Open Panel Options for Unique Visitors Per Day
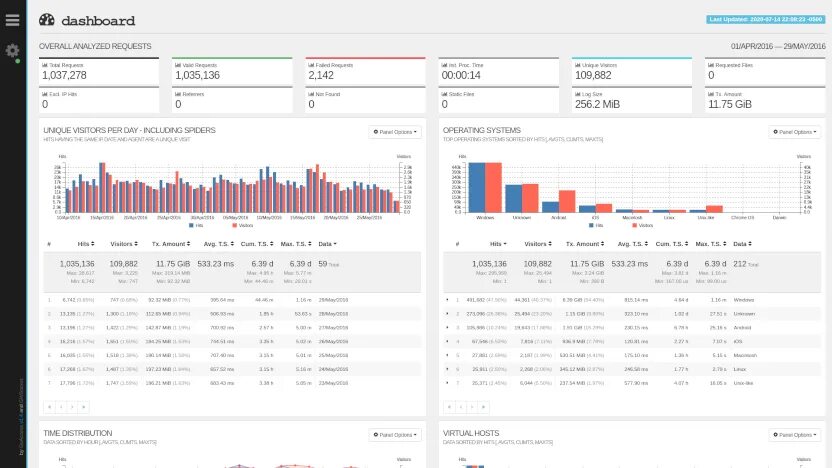Image resolution: width=832 pixels, height=468 pixels. [x=395, y=132]
